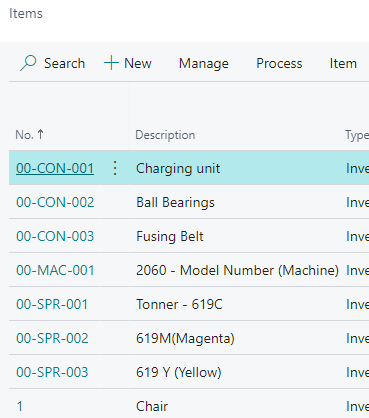Open item 00-CON-003 link
This screenshot has height=418, width=369.
tap(55, 236)
